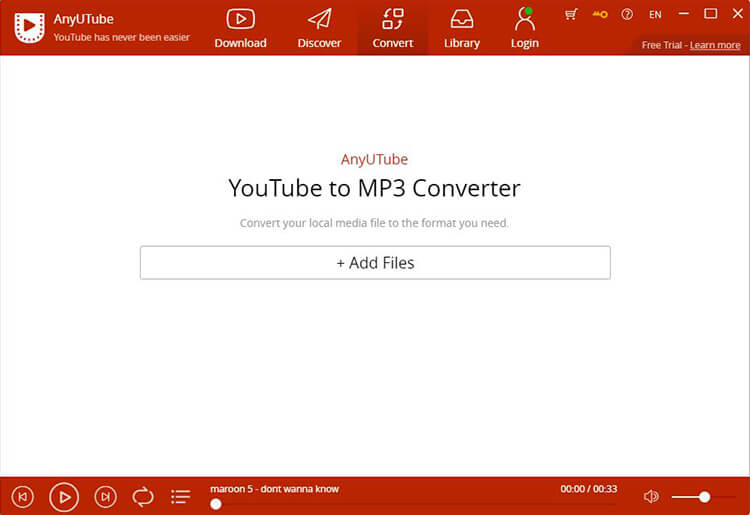Click the 'Free Trial' label text
Viewport: 750px width, 515px height.
662,45
